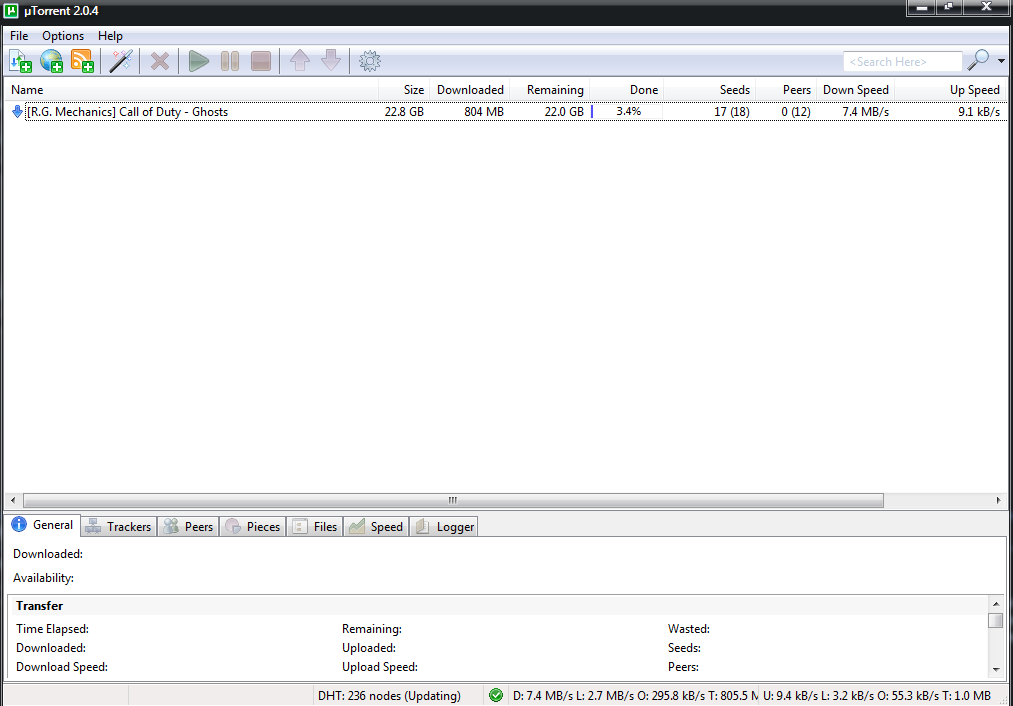The height and width of the screenshot is (706, 1013).
Task: Sort by the Seeds column header
Action: pyautogui.click(x=709, y=90)
